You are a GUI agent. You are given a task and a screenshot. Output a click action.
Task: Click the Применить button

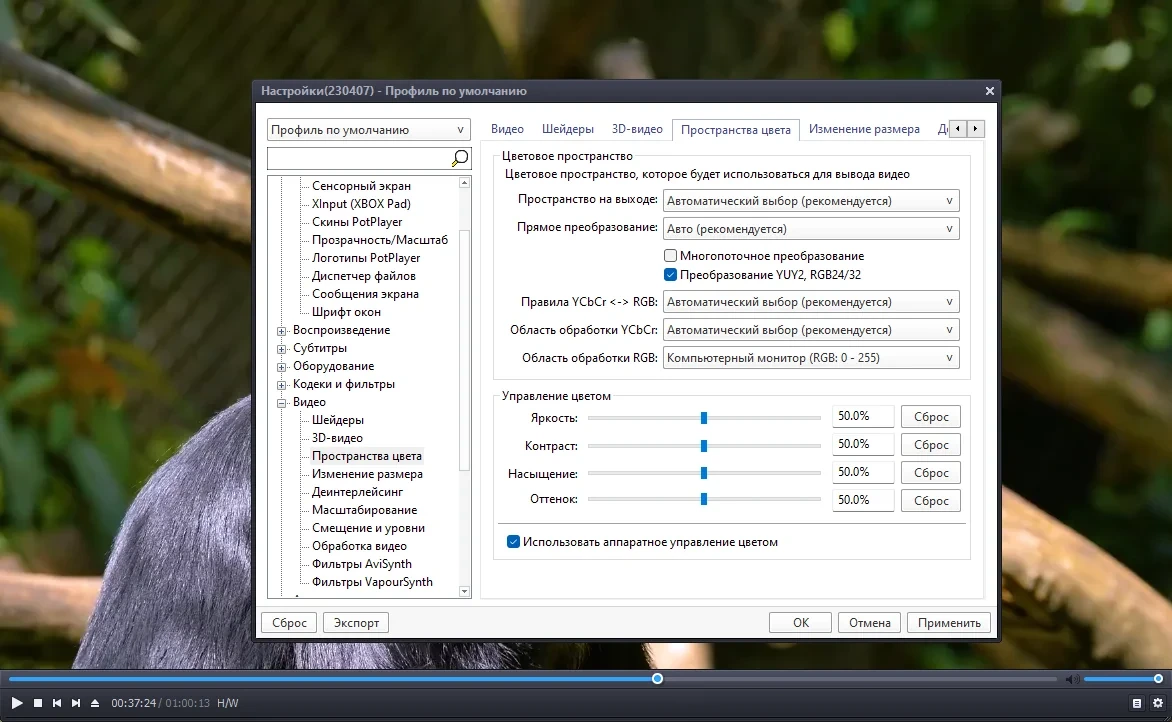coord(949,623)
